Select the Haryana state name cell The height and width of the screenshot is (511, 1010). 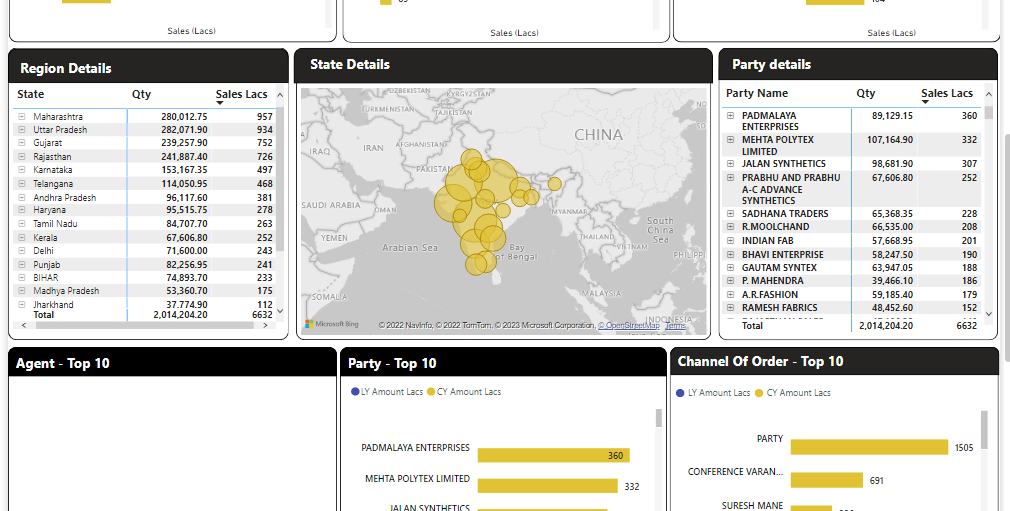pyautogui.click(x=50, y=210)
